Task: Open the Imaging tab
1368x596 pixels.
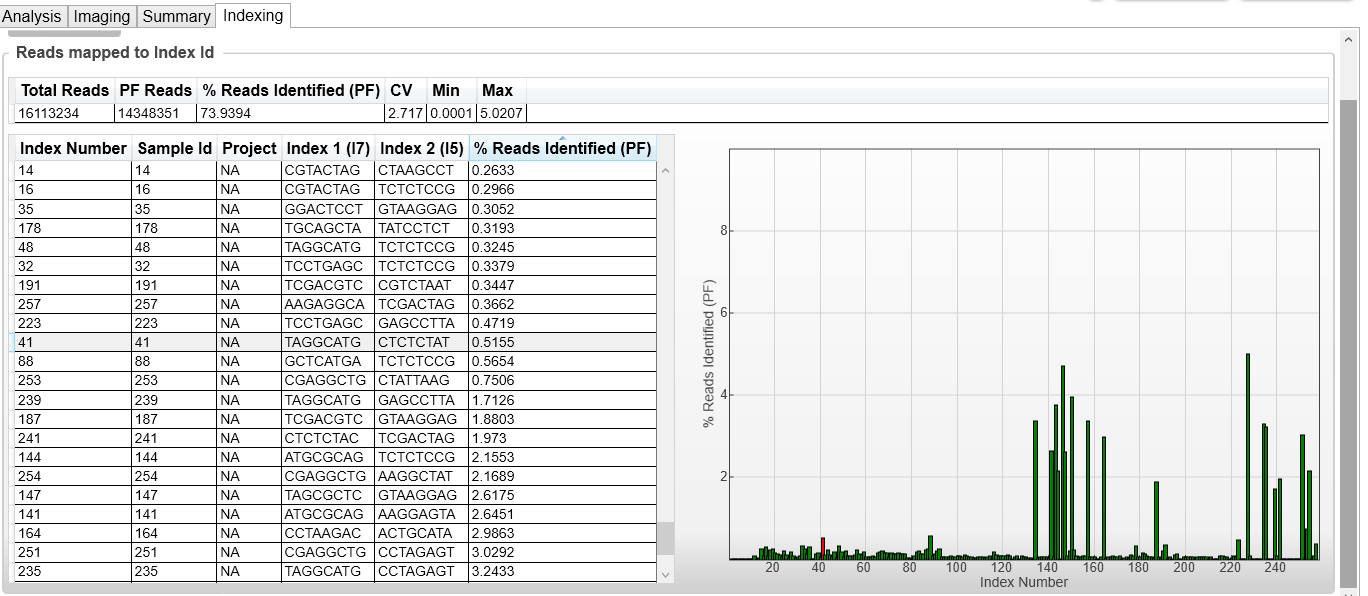Action: coord(102,16)
